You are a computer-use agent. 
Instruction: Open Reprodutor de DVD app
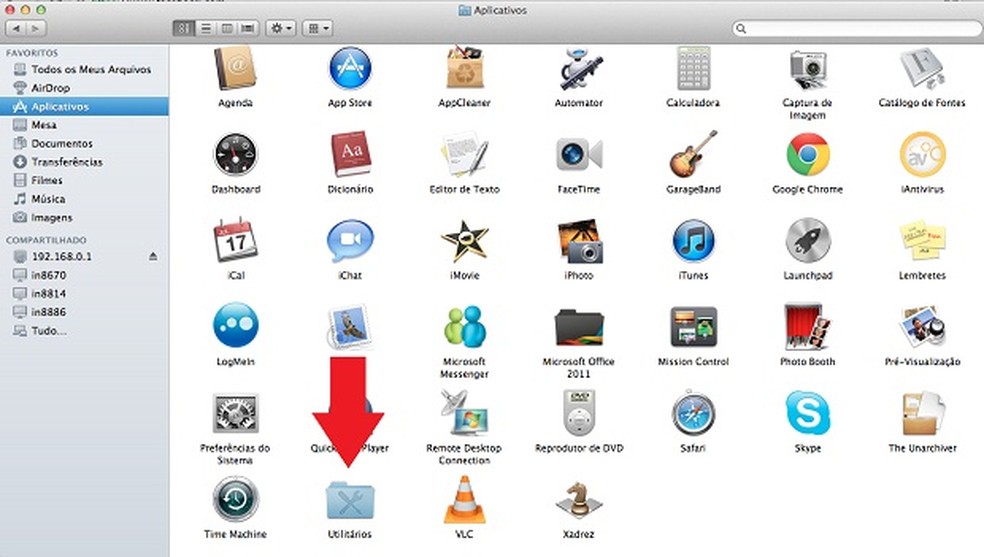(579, 413)
